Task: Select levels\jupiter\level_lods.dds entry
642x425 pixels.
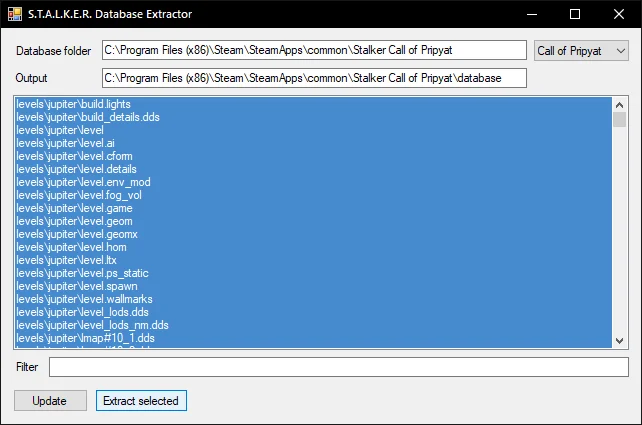Action: click(x=313, y=312)
